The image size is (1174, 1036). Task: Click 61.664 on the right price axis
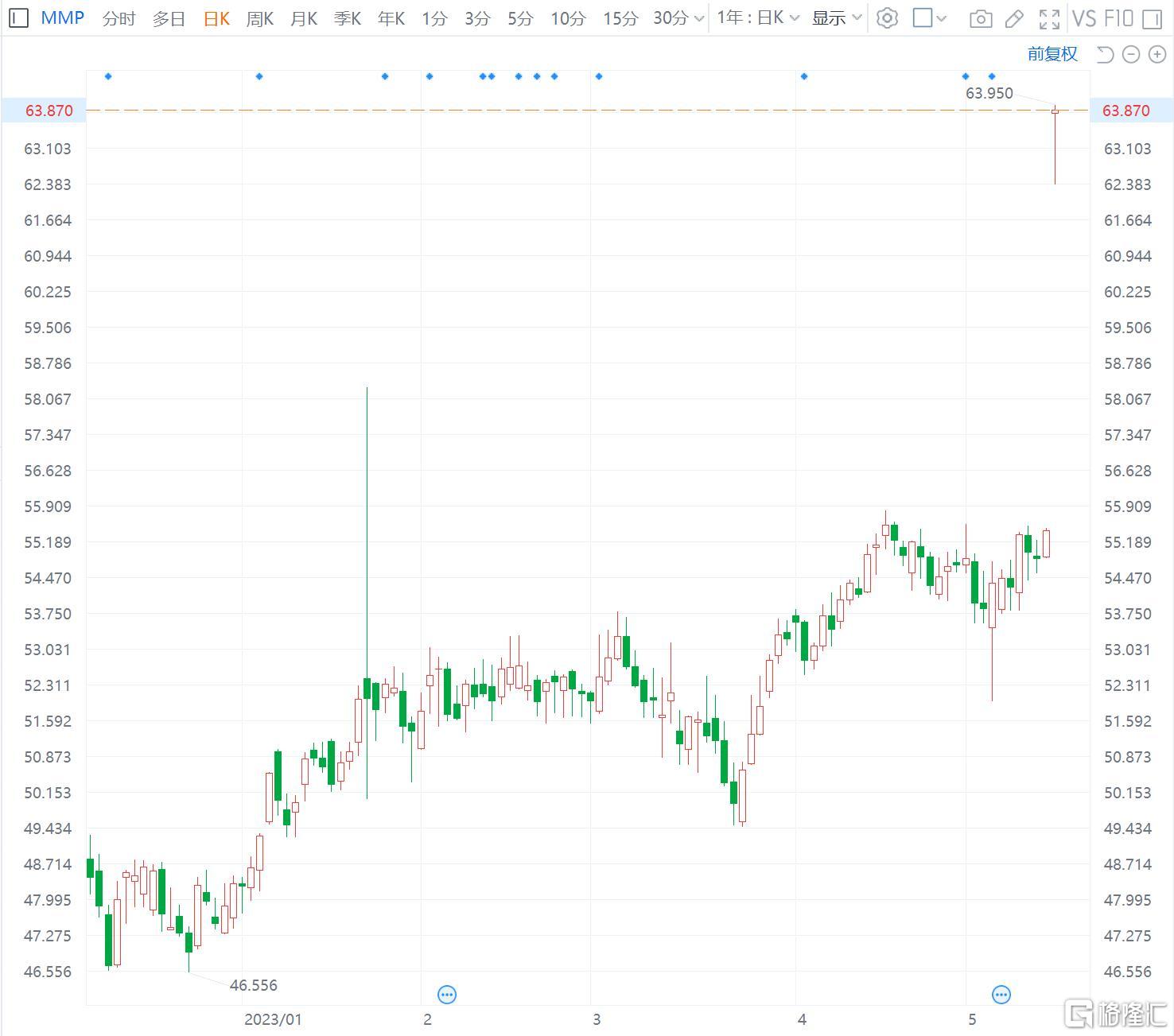[x=1128, y=220]
